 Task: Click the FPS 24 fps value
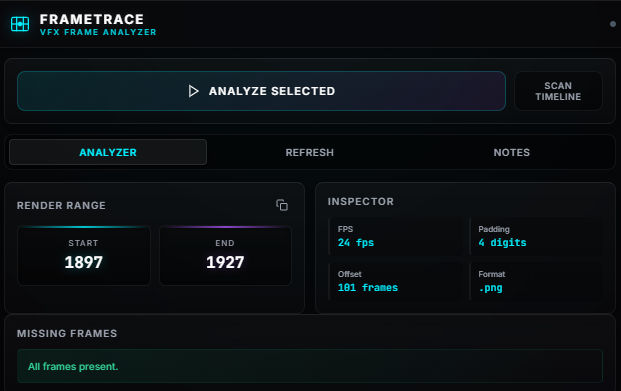pos(356,242)
